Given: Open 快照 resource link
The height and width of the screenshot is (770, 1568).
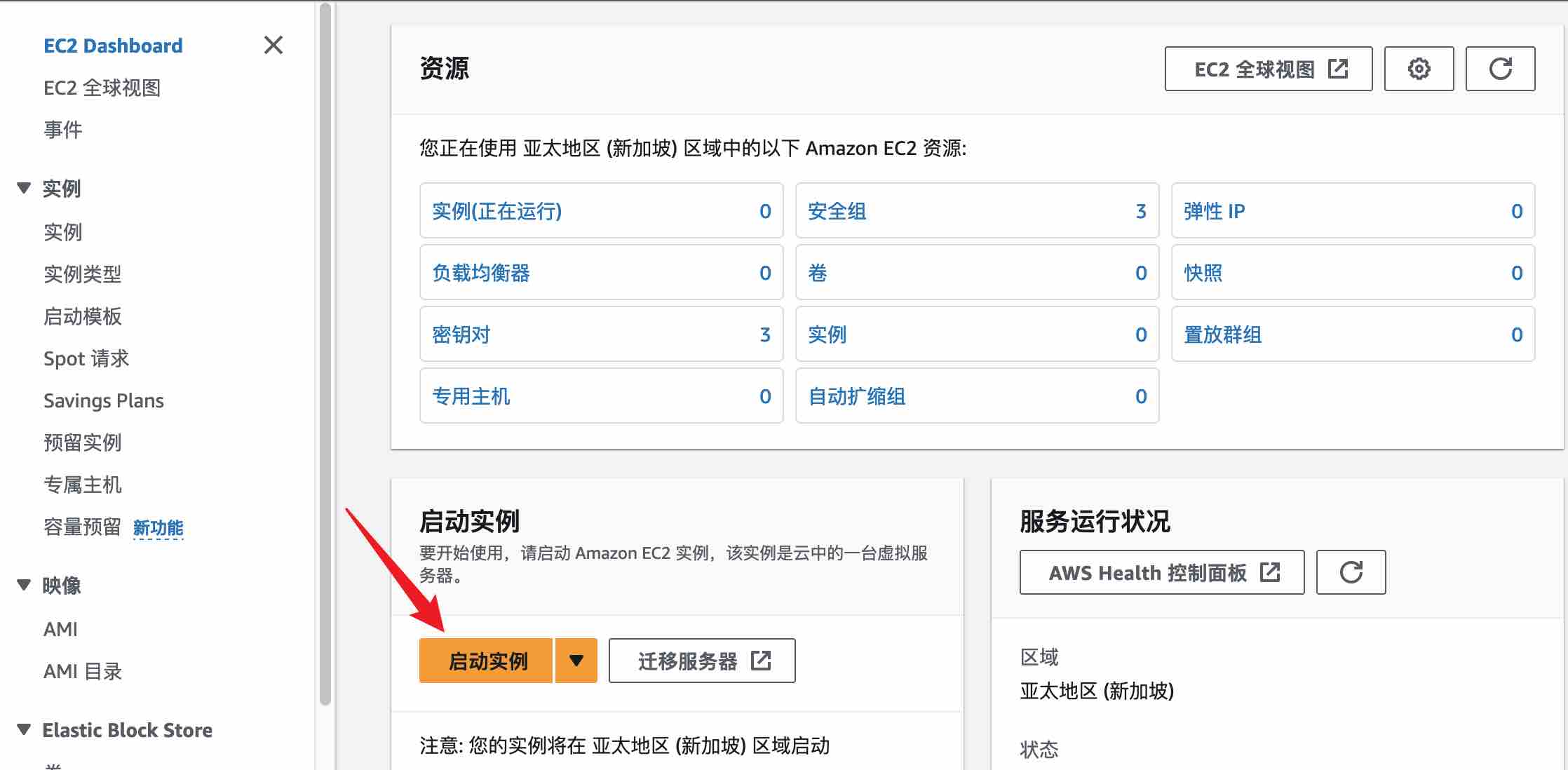Looking at the screenshot, I should pos(1203,273).
